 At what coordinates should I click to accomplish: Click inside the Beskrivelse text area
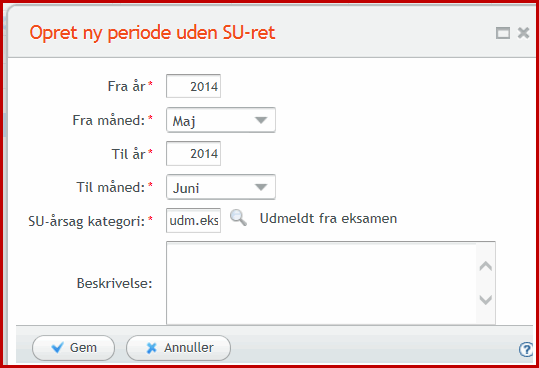tap(321, 283)
